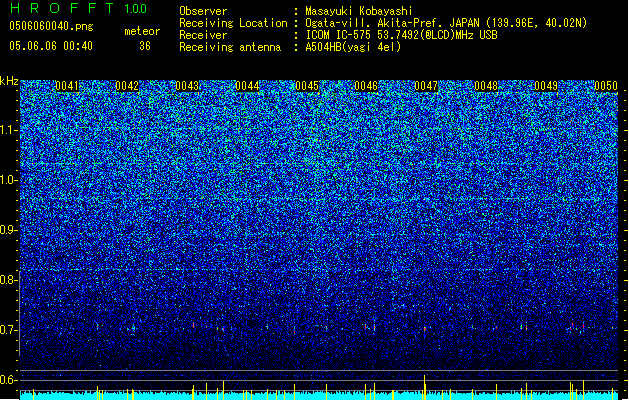
Task: Click the 0046 time marker
Action: (x=366, y=86)
